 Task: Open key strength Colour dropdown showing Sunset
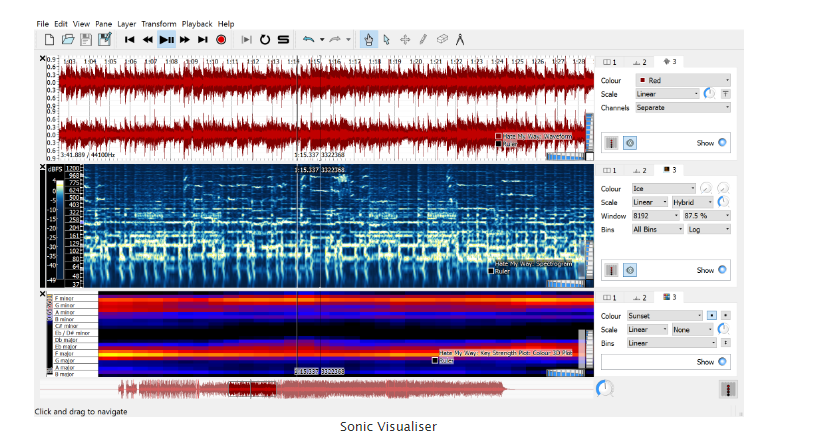(x=665, y=316)
